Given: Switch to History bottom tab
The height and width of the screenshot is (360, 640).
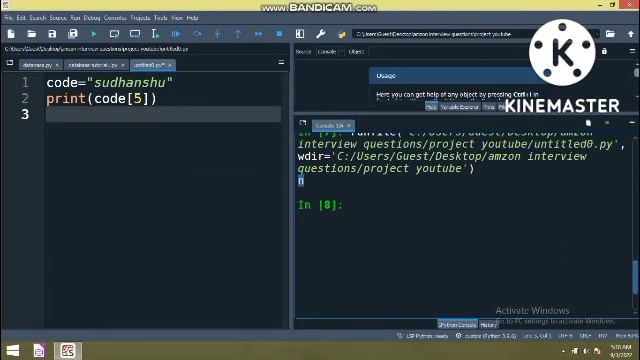Looking at the screenshot, I should pyautogui.click(x=489, y=325).
